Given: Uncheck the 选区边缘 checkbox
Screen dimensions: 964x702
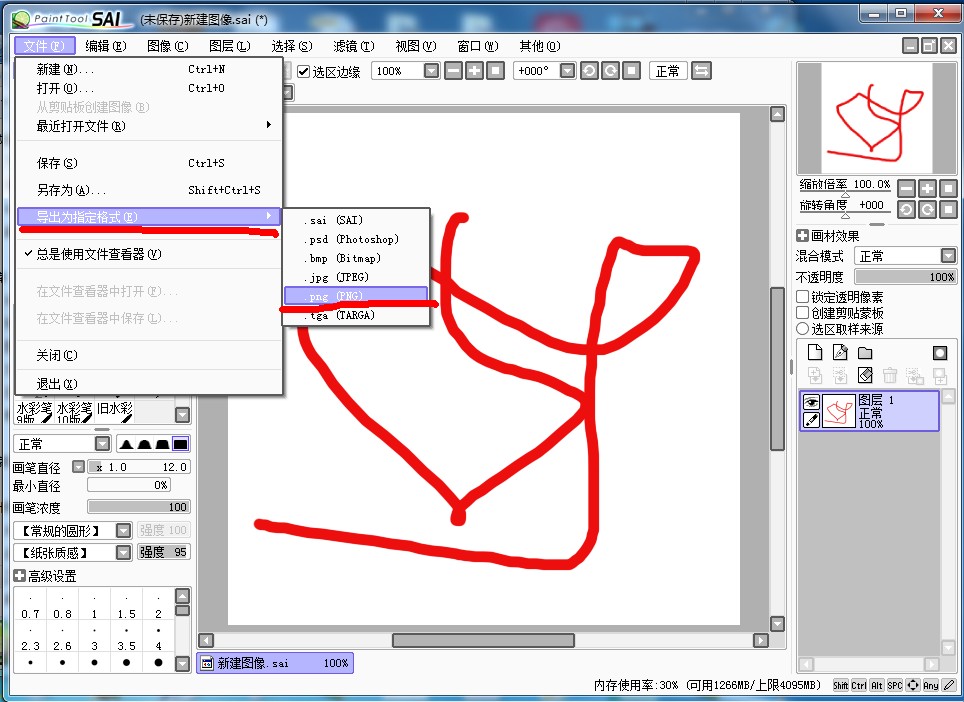Looking at the screenshot, I should [303, 71].
